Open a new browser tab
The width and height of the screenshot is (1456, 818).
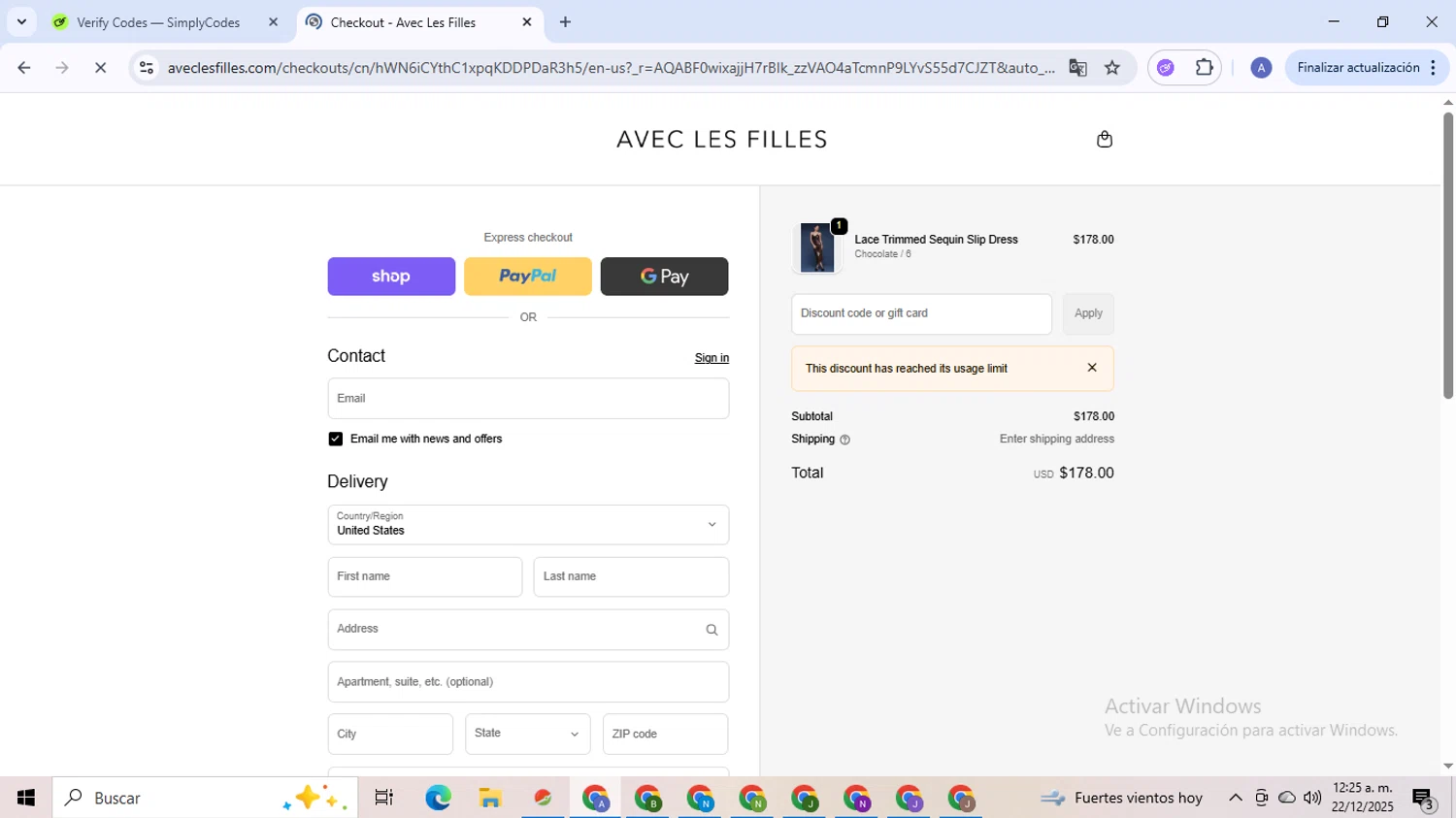(x=565, y=22)
